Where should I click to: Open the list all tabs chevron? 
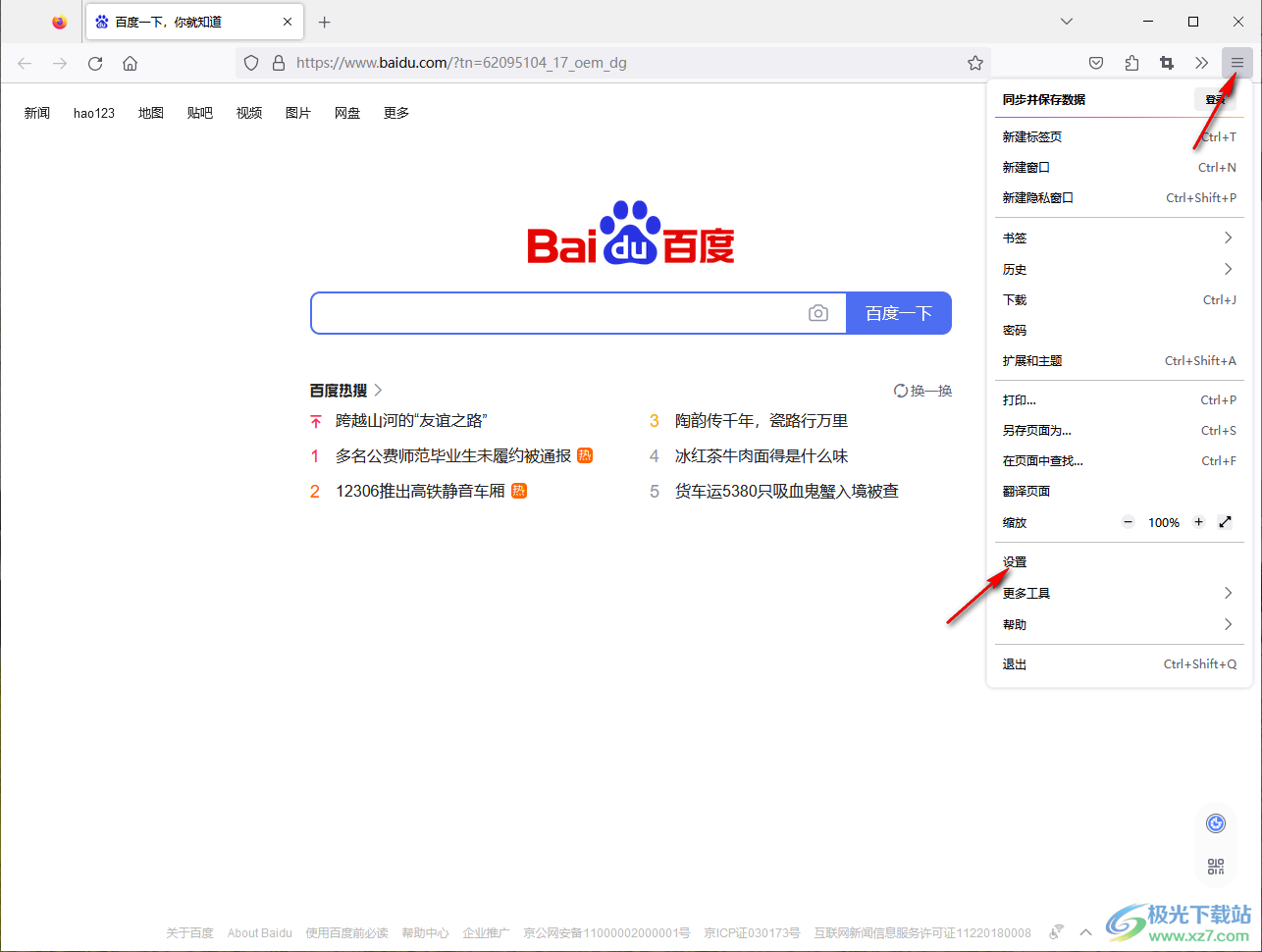coord(1067,22)
